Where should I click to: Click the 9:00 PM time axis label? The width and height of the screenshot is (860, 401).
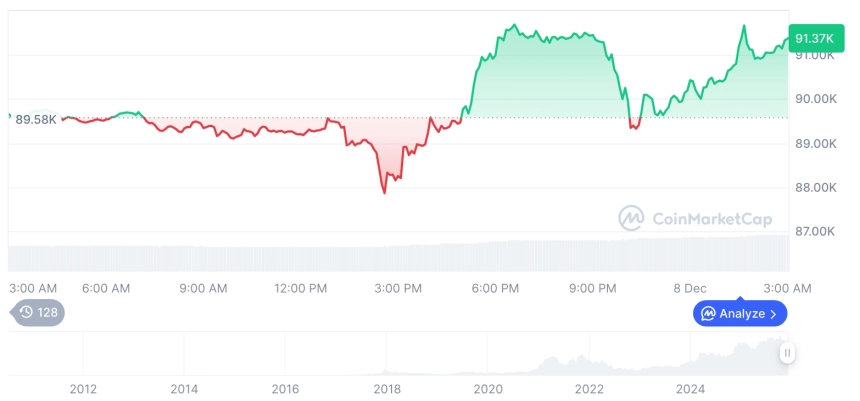click(592, 288)
